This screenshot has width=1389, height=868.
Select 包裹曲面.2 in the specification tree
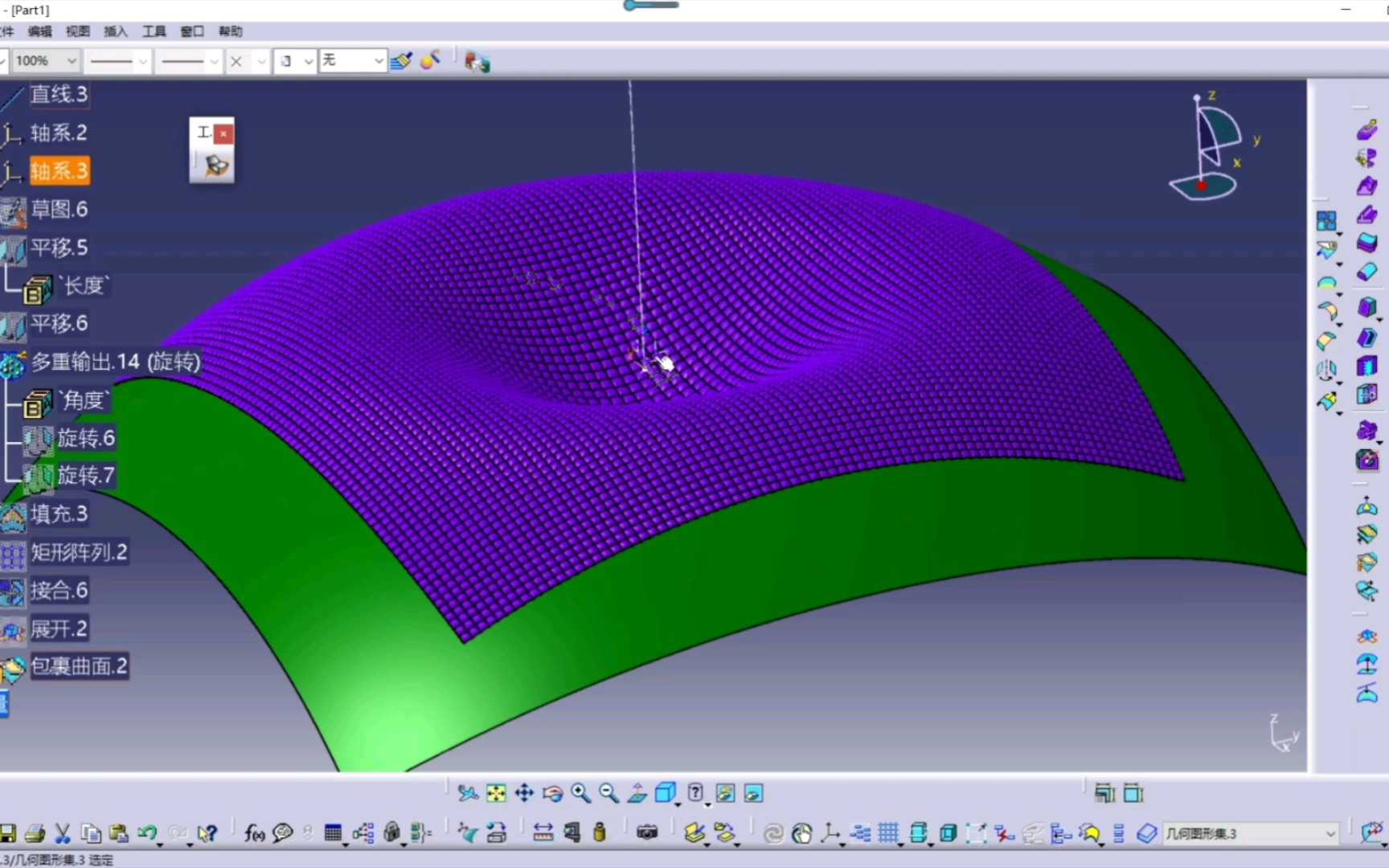coord(79,666)
